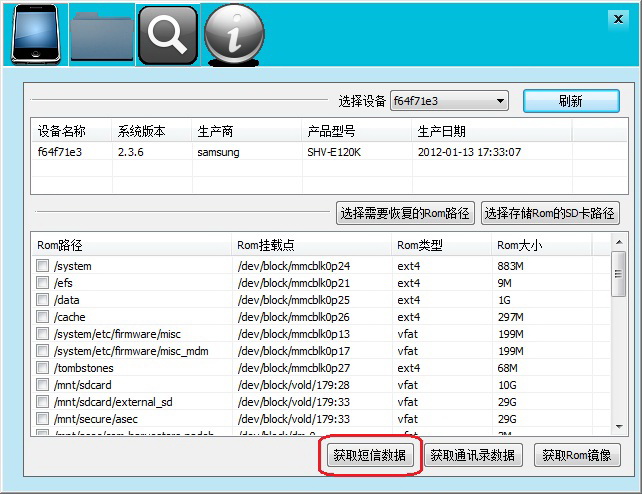Image resolution: width=642 pixels, height=494 pixels.
Task: Click 选择需要恢复的Rom路径 button
Action: (x=405, y=213)
